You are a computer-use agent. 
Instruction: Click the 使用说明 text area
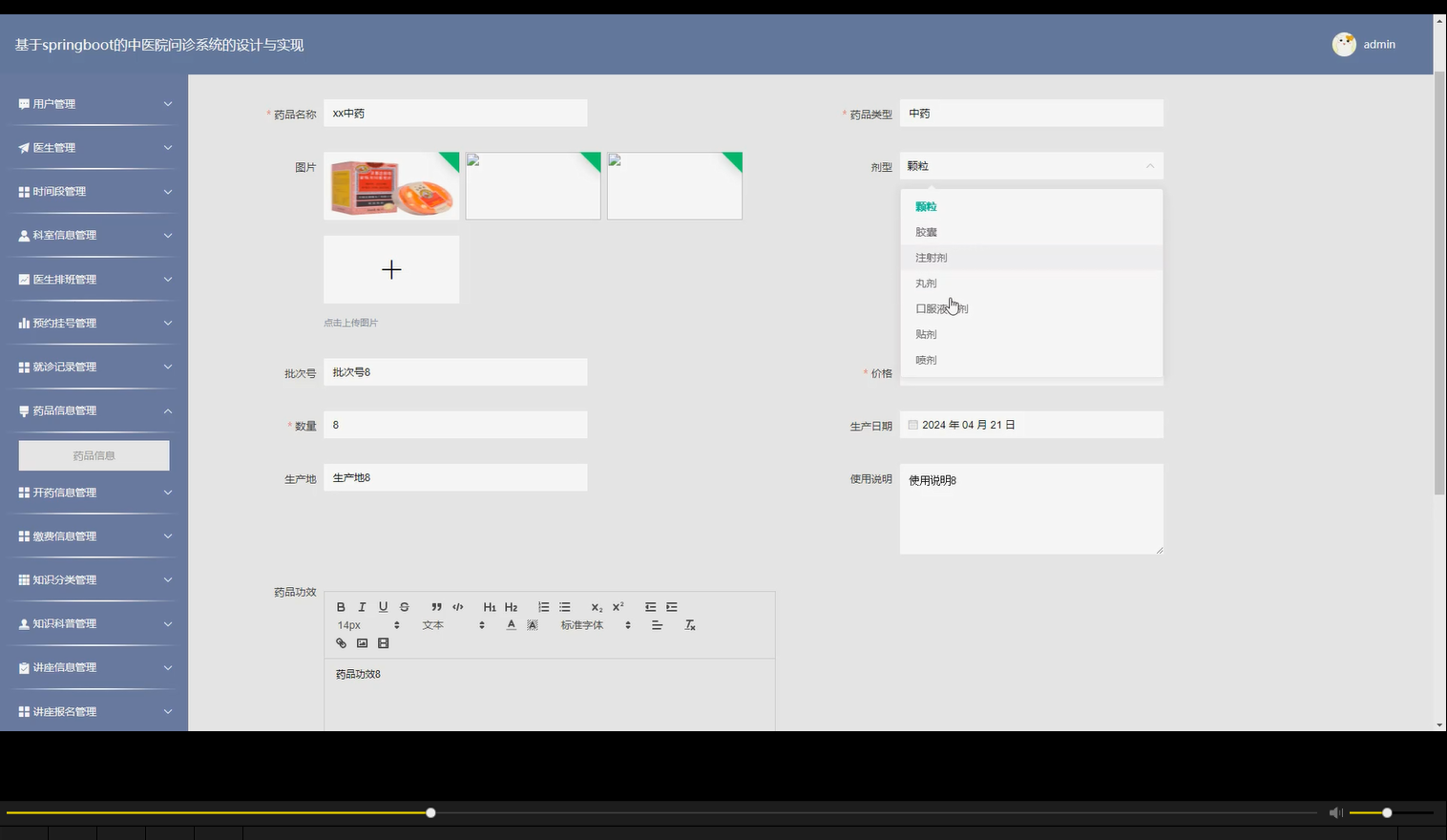click(1032, 509)
